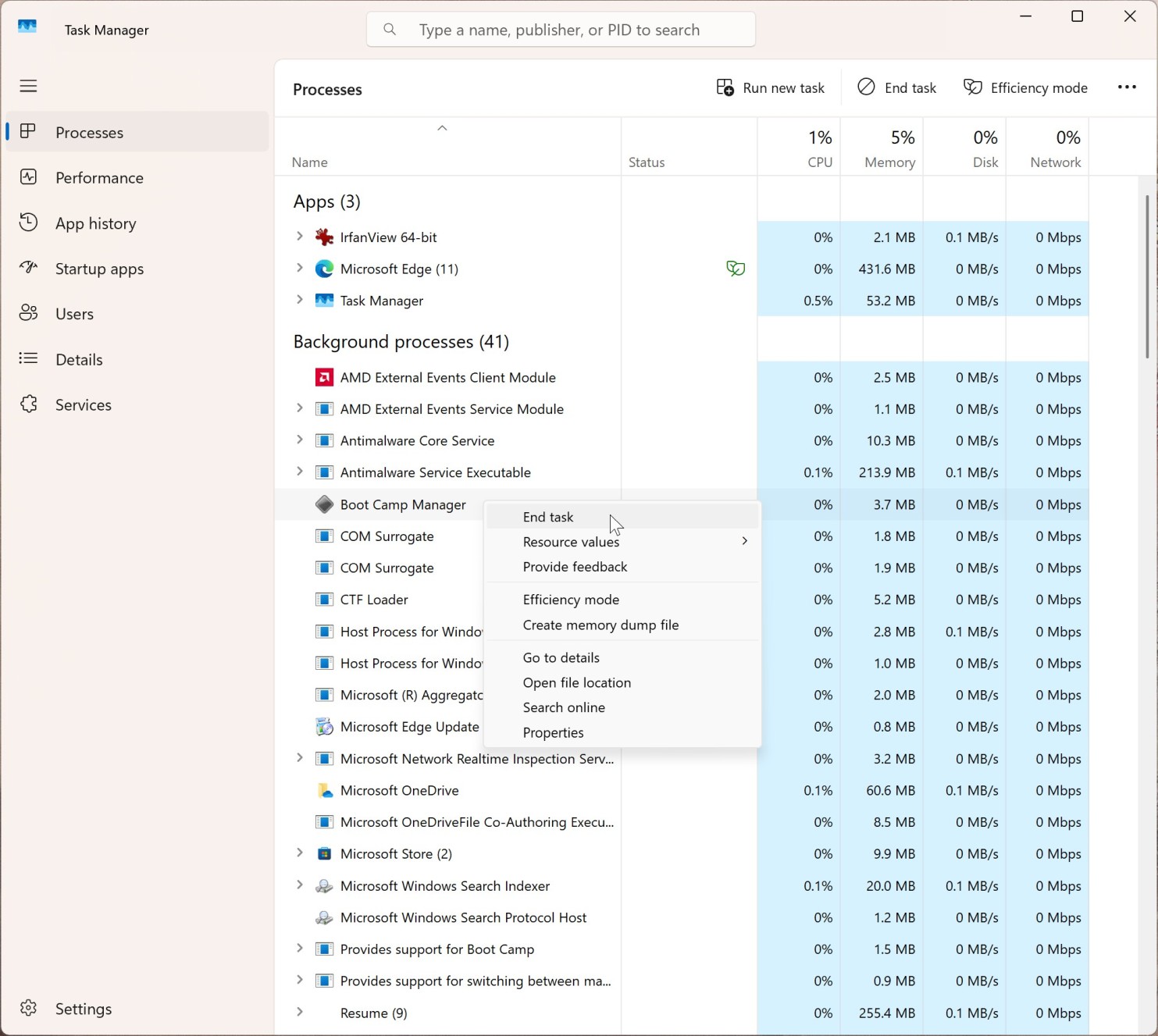The width and height of the screenshot is (1158, 1036).
Task: Expand AMD External Events Service Module
Action: tap(299, 408)
